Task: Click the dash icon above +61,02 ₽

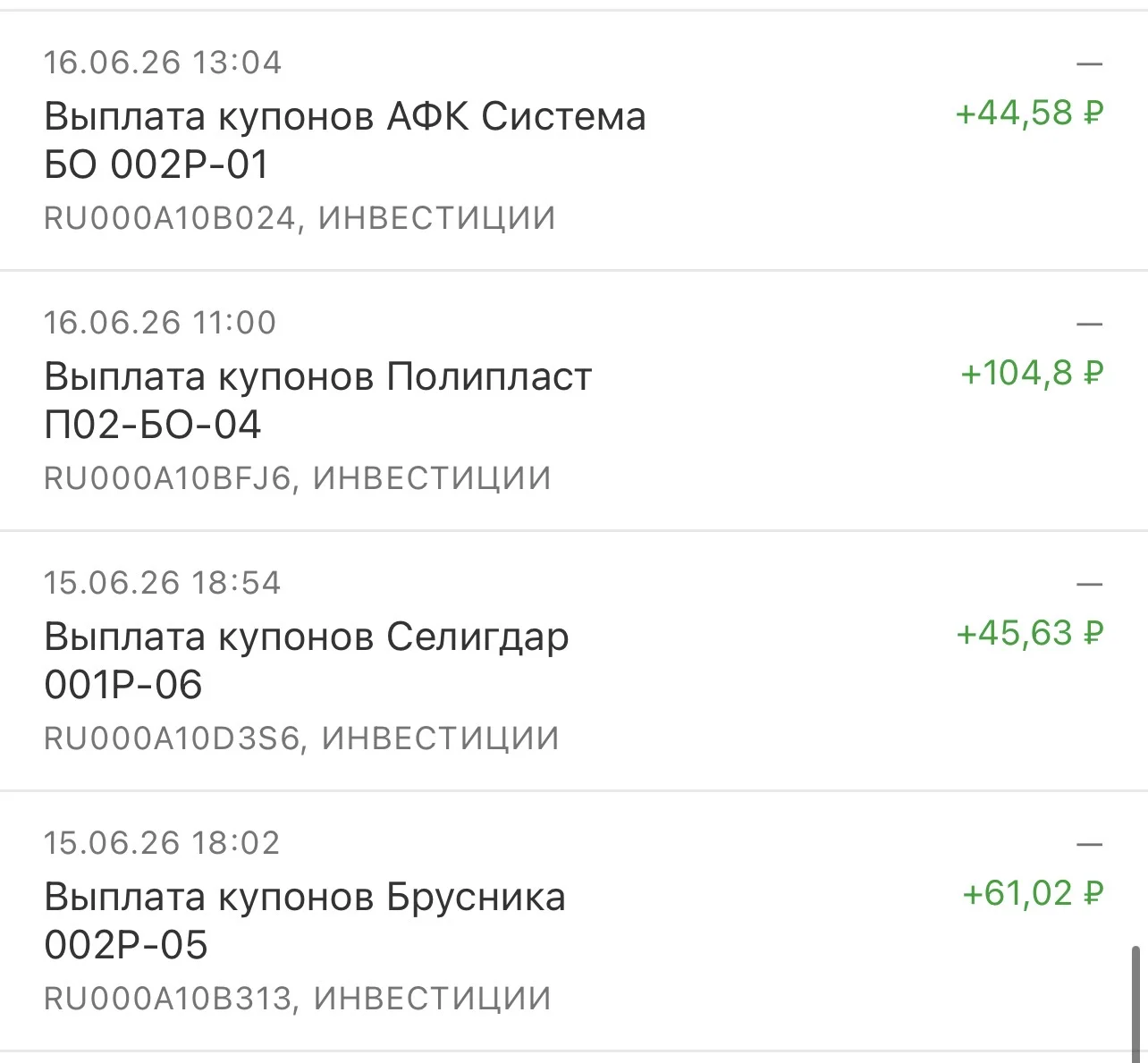Action: (1089, 845)
